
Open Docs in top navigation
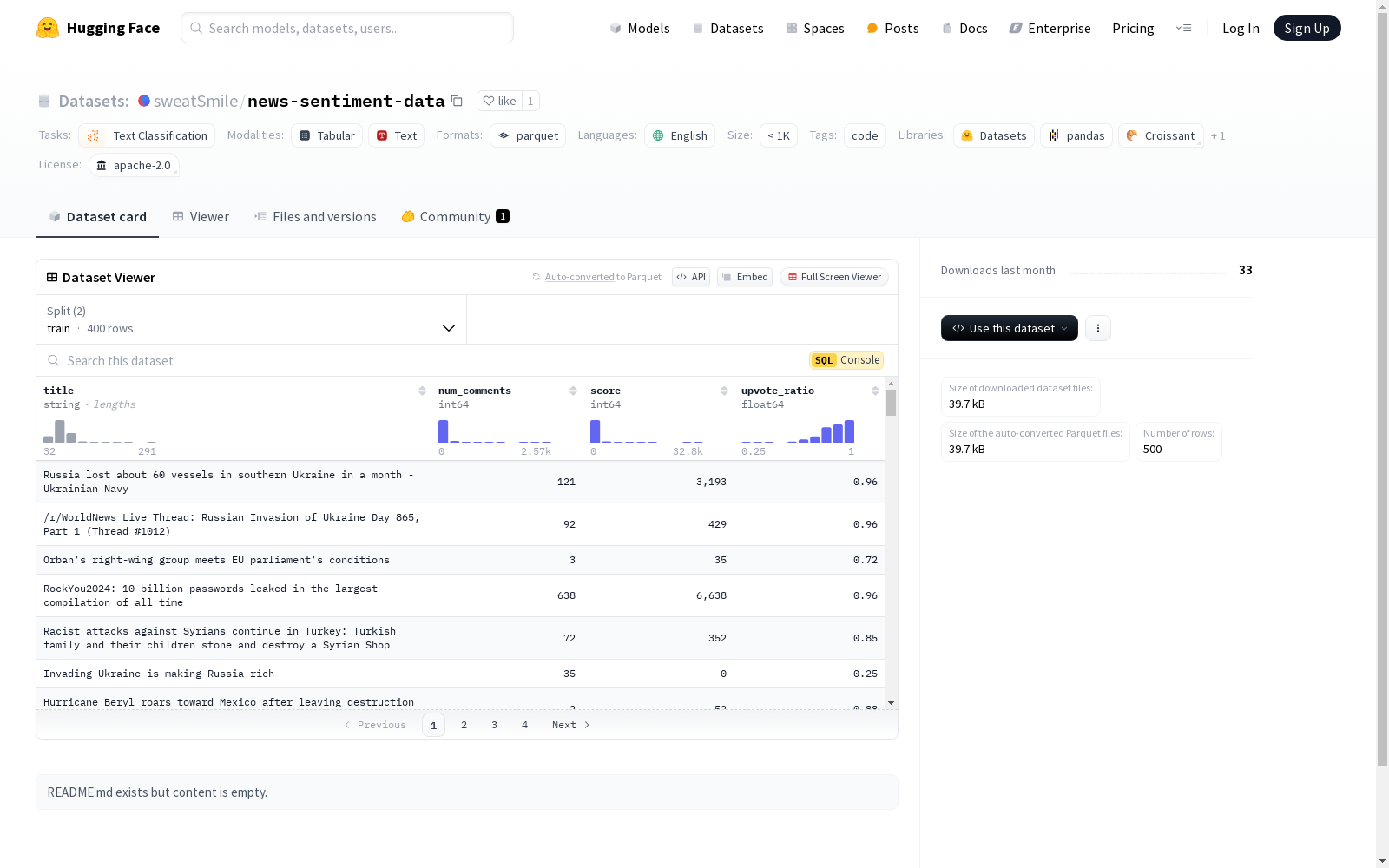[x=964, y=28]
